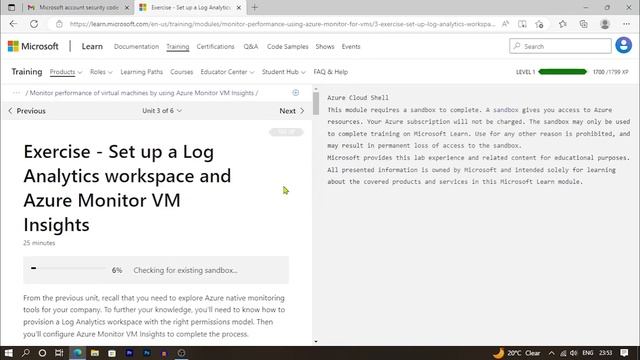This screenshot has height=360, width=640.
Task: Open tab actions menu icon
Action: coord(11,7)
